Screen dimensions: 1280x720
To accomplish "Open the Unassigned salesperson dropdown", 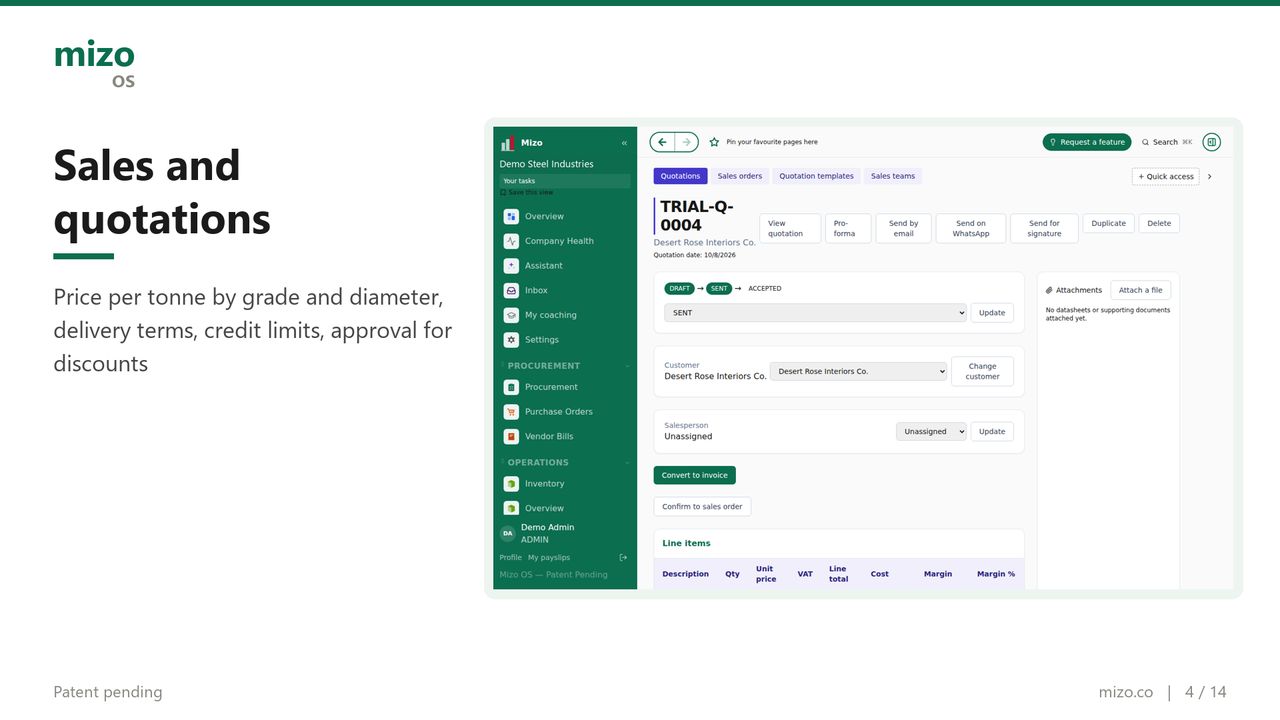I will [x=931, y=431].
